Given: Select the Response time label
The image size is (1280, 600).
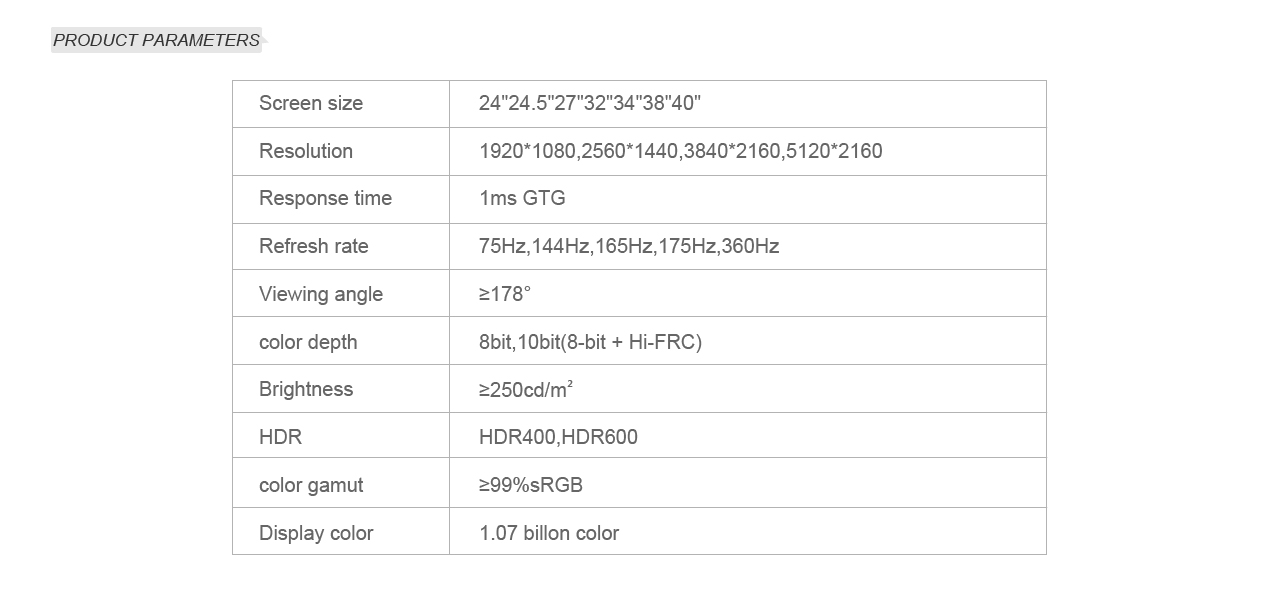Looking at the screenshot, I should coord(325,198).
